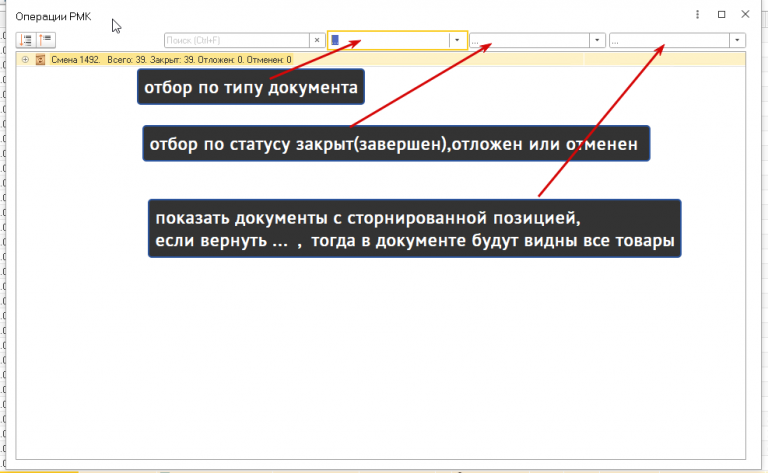
Task: Click the document icon beside Смена 1492
Action: click(x=40, y=60)
